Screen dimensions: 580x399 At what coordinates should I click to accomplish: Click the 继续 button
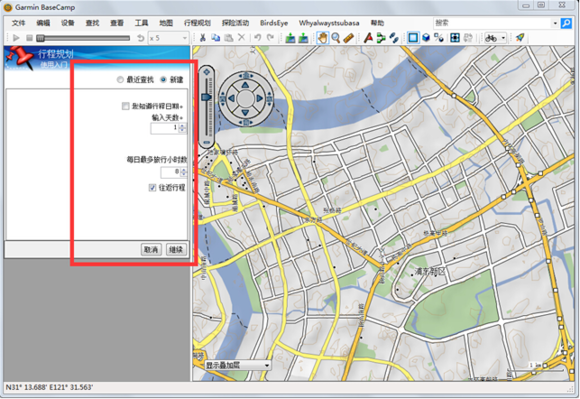tap(176, 250)
